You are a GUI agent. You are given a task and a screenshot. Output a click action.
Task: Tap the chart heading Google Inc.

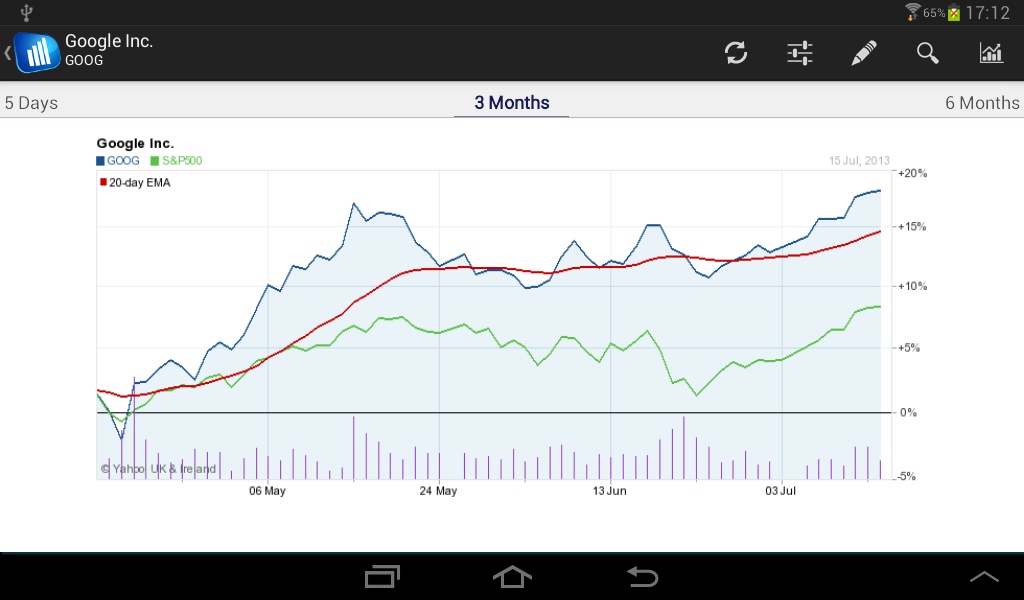tap(135, 143)
